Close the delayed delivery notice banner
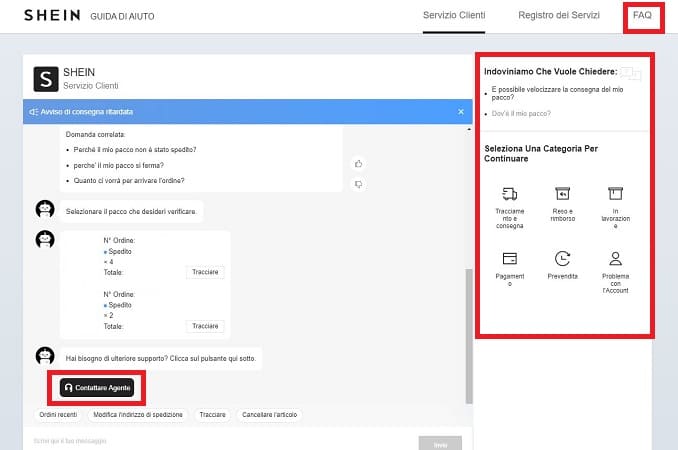 (461, 112)
